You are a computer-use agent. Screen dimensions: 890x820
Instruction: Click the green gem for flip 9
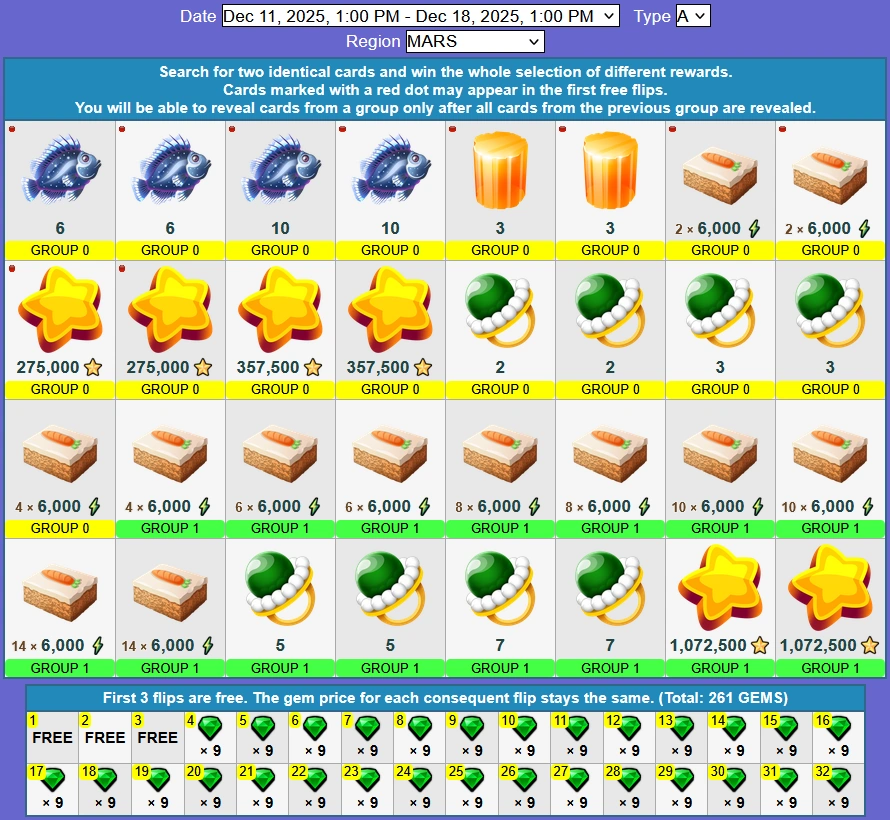(x=472, y=728)
